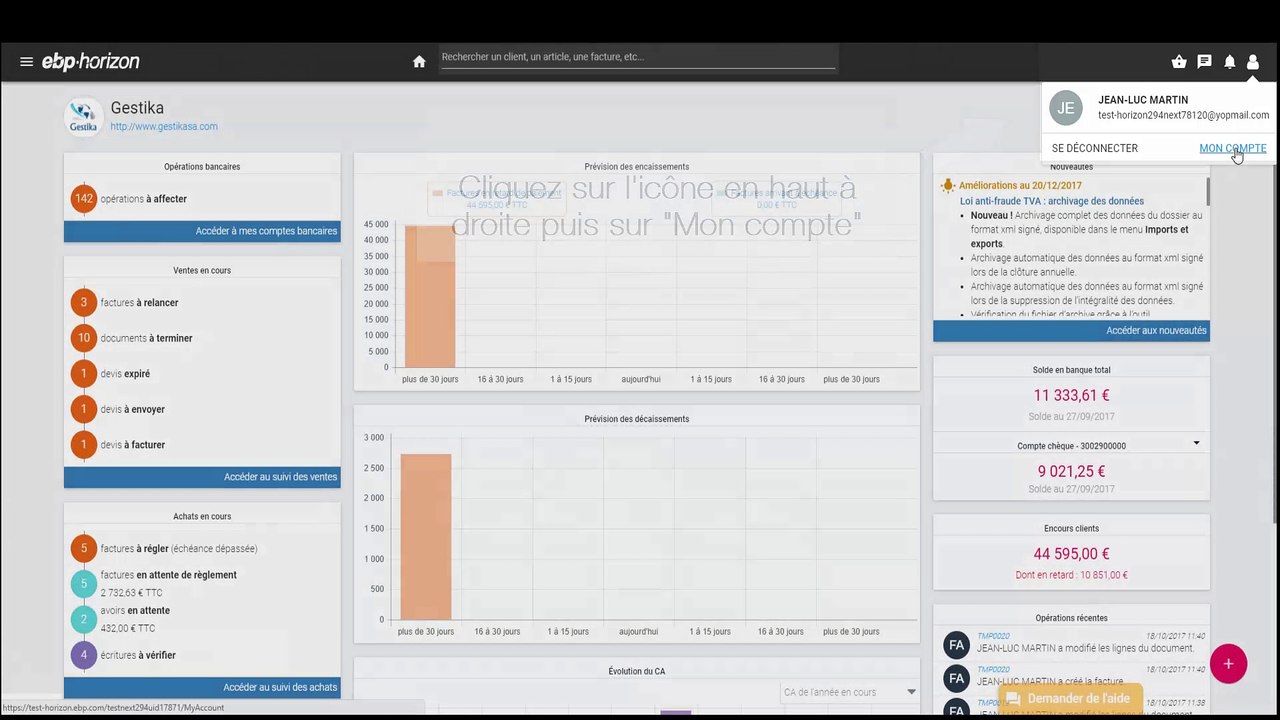
Task: Click the 44 595,00 € encours clients amount
Action: (x=1071, y=553)
